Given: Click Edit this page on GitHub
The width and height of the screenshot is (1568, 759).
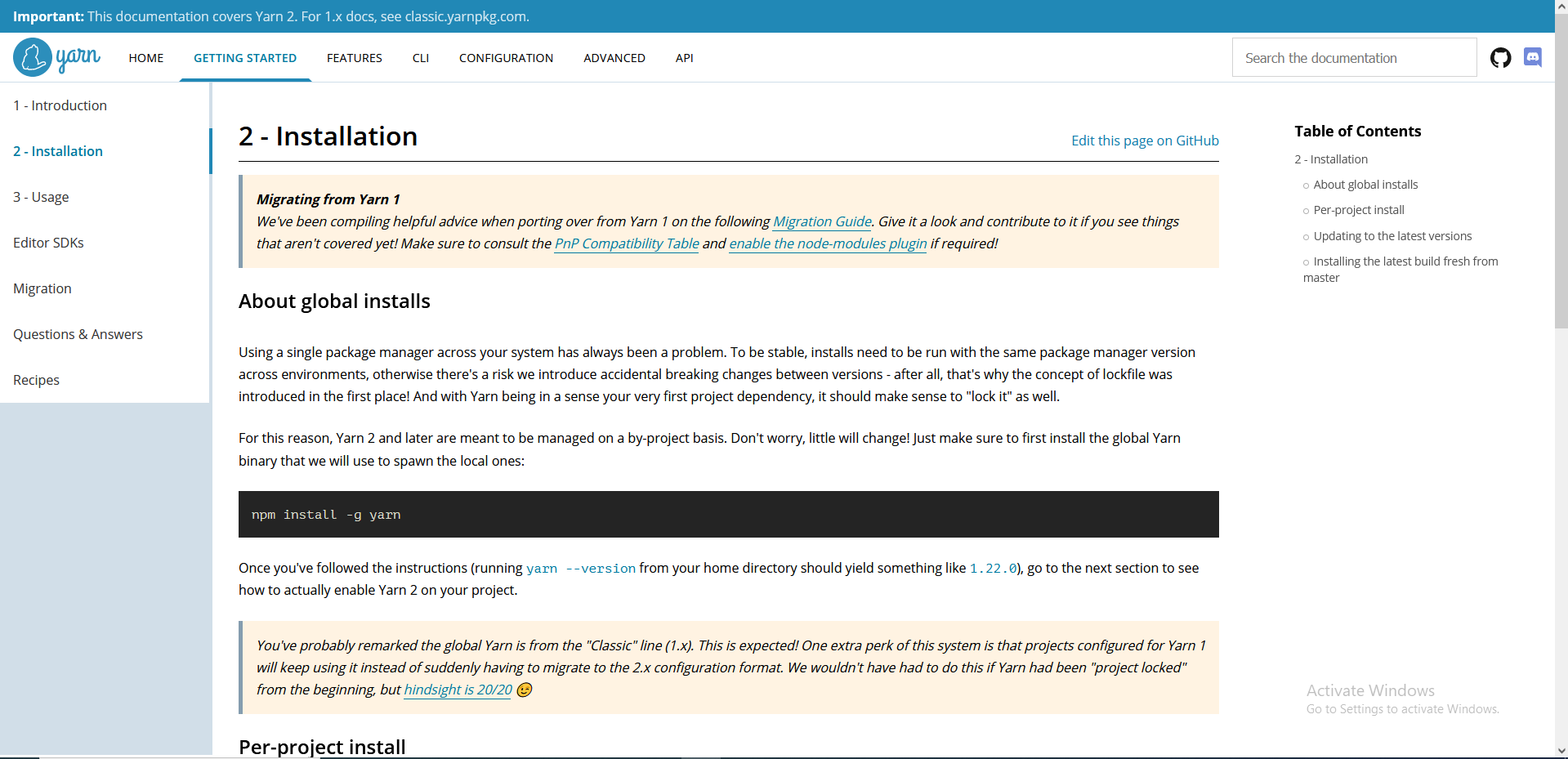Looking at the screenshot, I should tap(1145, 141).
